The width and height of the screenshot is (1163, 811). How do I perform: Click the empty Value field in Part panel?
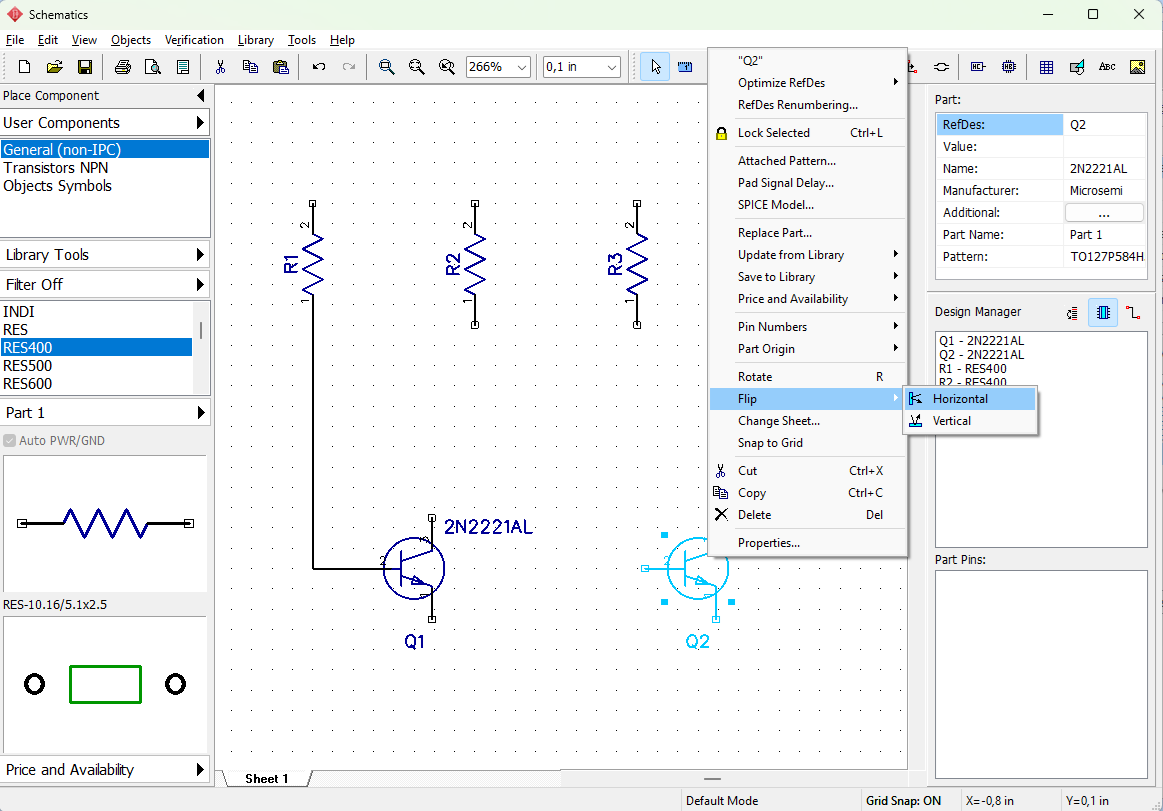point(1104,147)
